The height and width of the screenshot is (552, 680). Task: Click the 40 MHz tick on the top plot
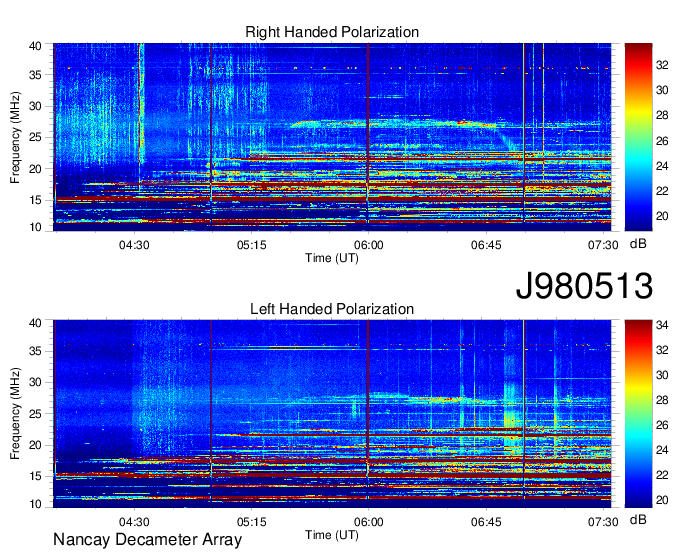pos(35,46)
